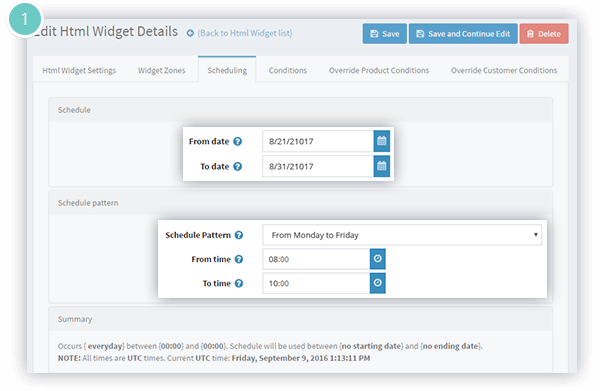The width and height of the screenshot is (600, 391).
Task: Switch to Html Widget Settings tab
Action: pos(79,70)
